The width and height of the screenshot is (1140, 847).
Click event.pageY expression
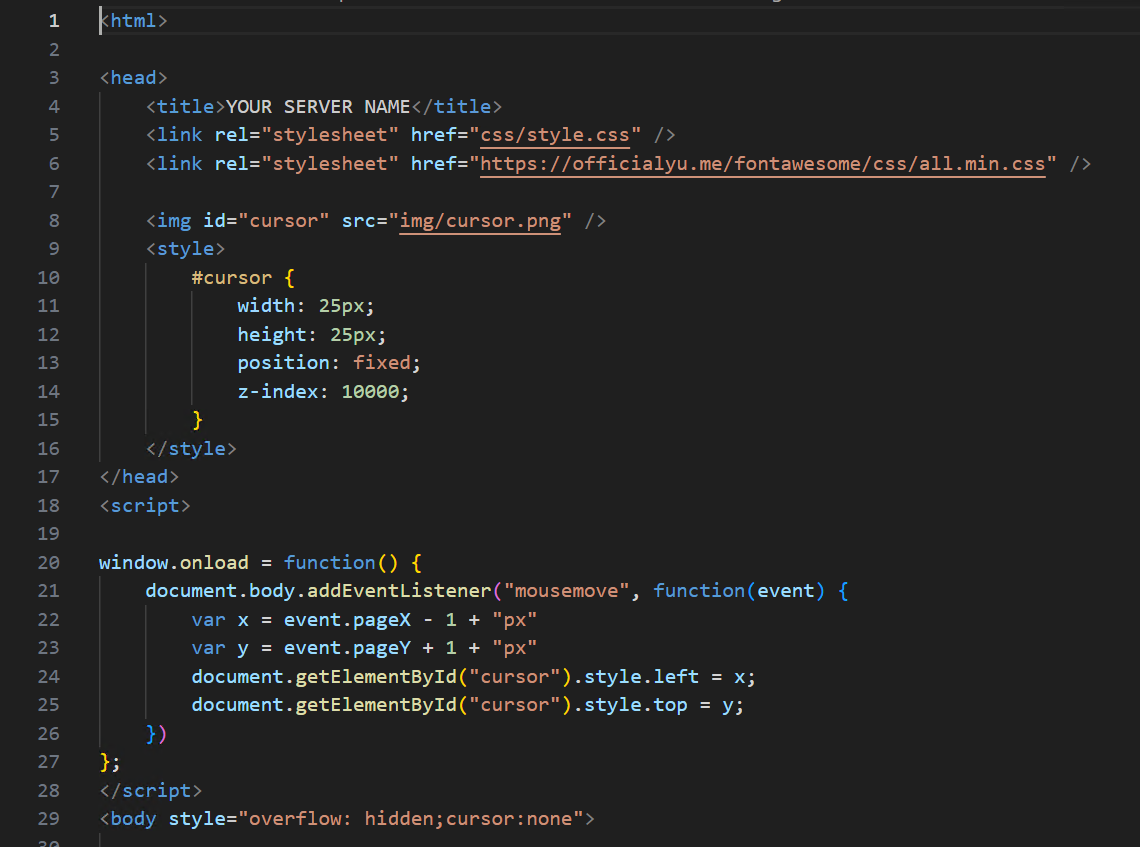(x=347, y=649)
